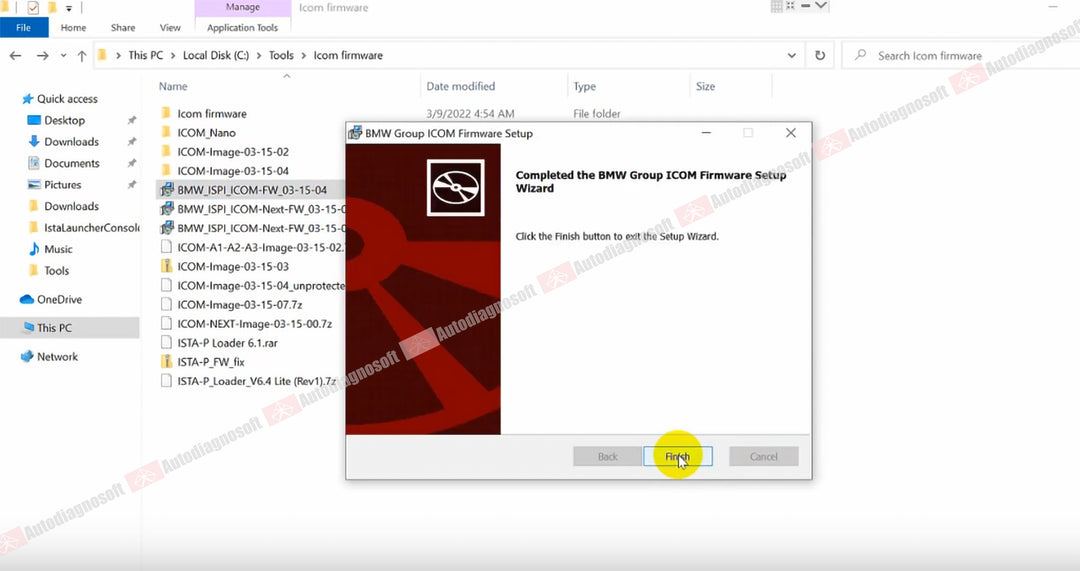Sort files by the Name column
1080x571 pixels.
173,86
